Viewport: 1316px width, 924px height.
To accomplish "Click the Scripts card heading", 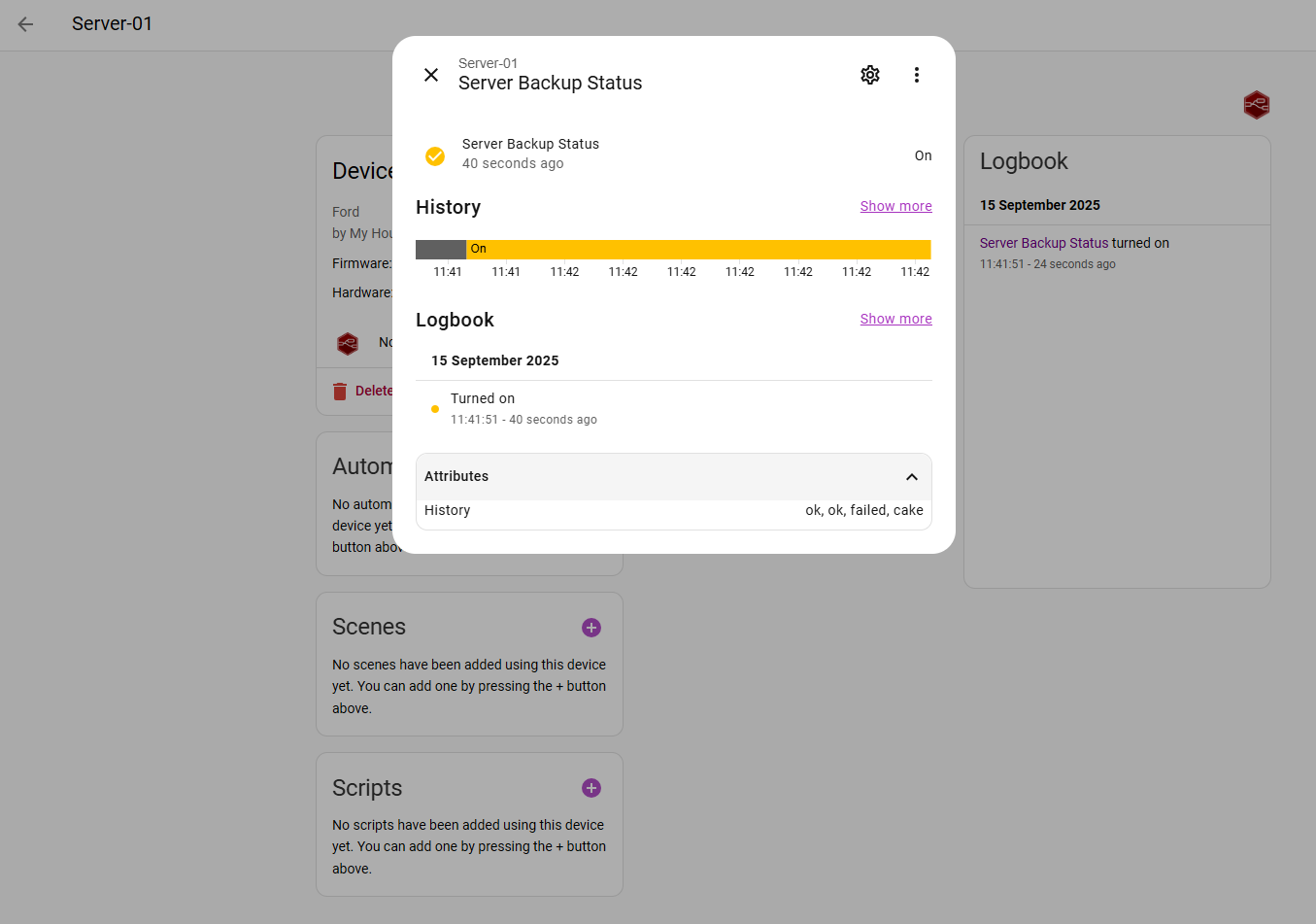I will click(367, 788).
